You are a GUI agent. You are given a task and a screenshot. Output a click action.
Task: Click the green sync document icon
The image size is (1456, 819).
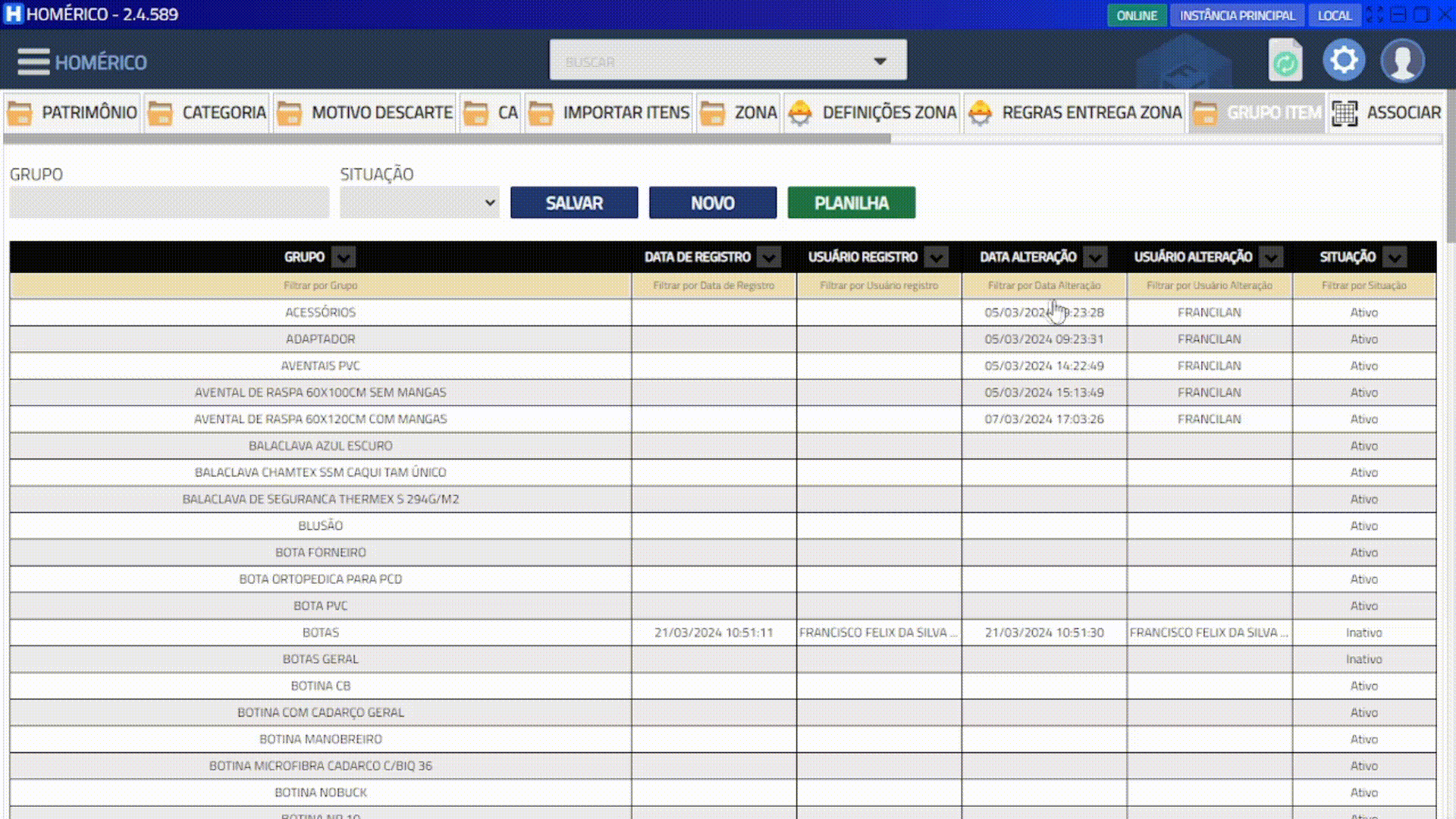pos(1285,61)
